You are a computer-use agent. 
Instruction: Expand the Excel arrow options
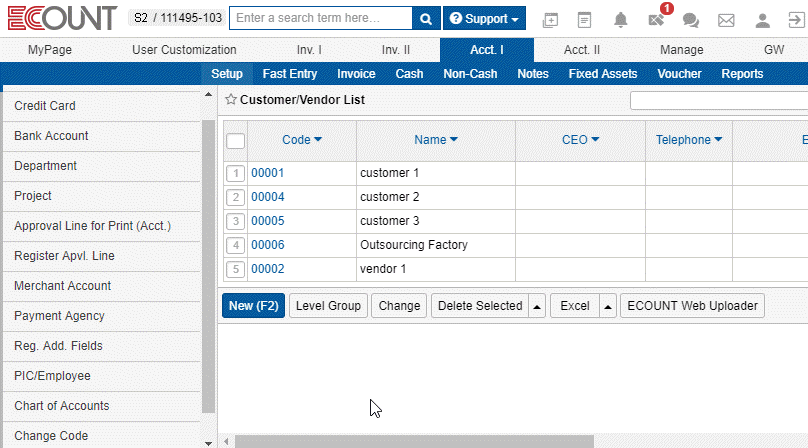(607, 306)
